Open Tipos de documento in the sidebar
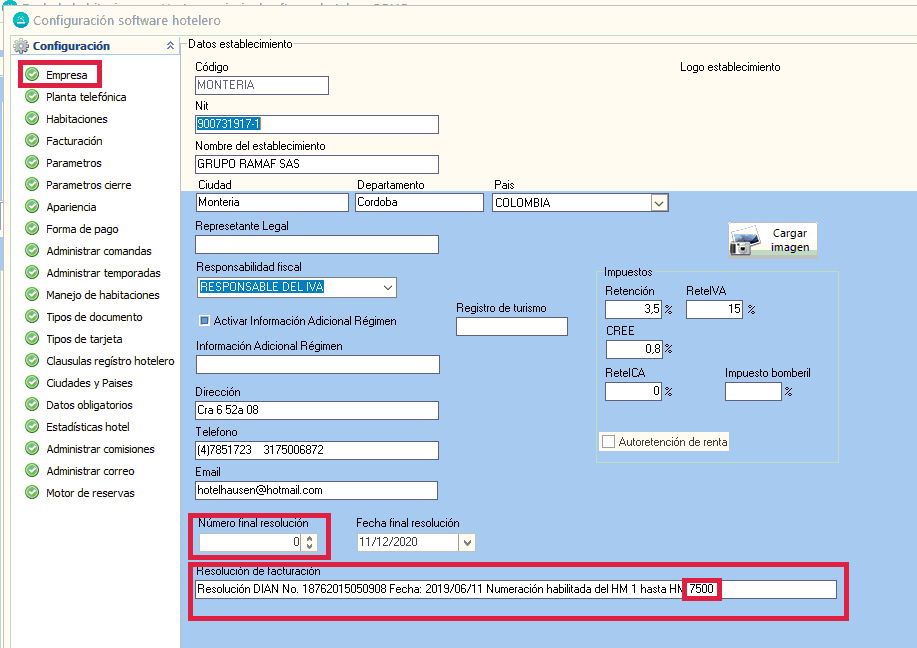This screenshot has width=917, height=648. (x=94, y=317)
